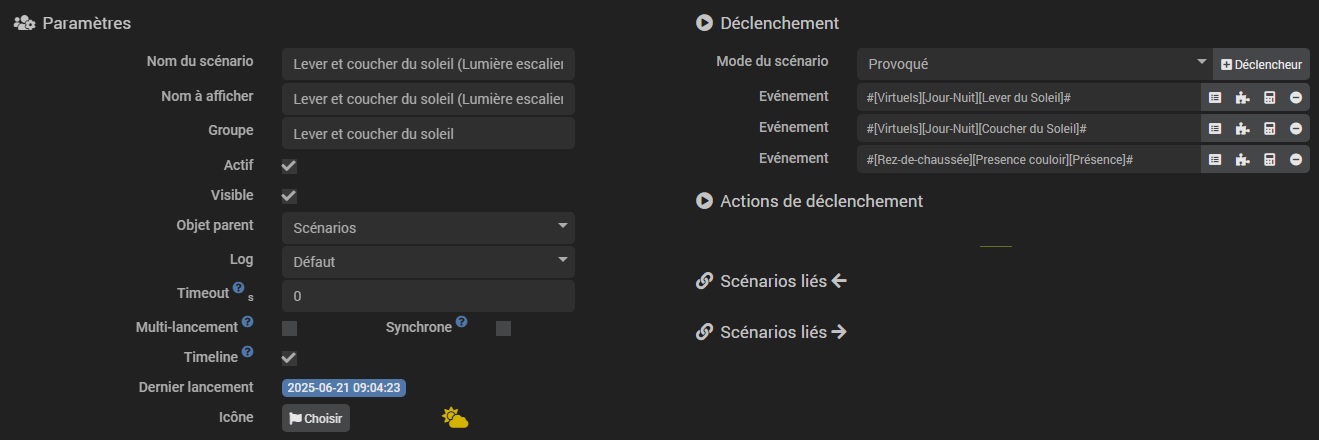Screen dimensions: 1319x440
Task: Remove the Presence couloir trigger event
Action: [1295, 159]
